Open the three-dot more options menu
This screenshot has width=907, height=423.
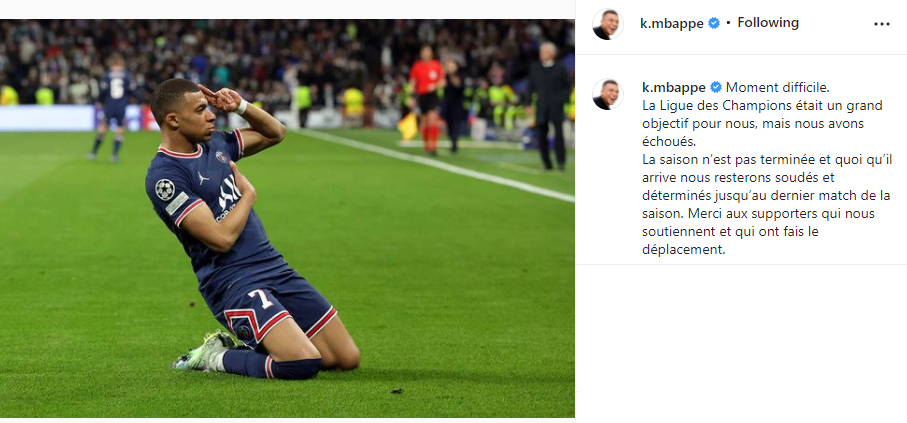tap(882, 24)
